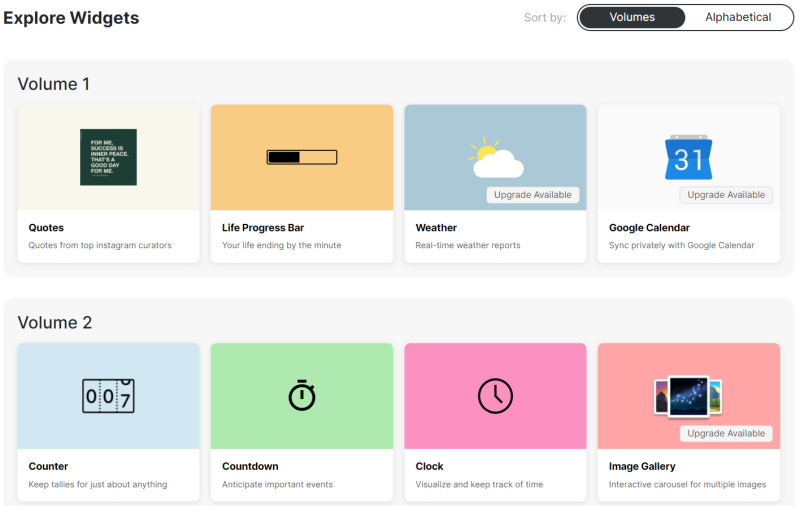Select the Life Progress Bar icon
The height and width of the screenshot is (506, 800).
coord(302,157)
